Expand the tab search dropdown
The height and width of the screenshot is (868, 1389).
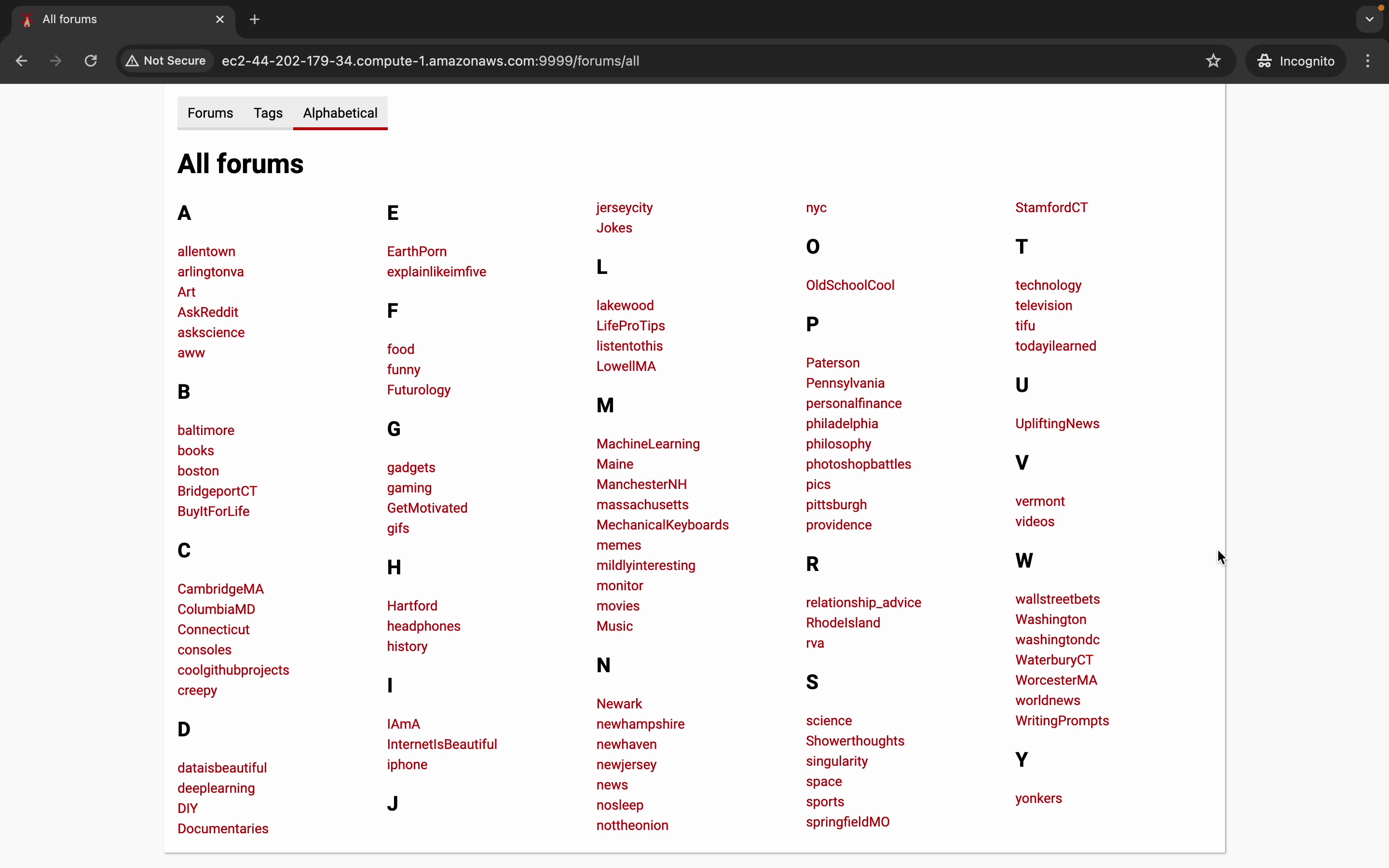(x=1370, y=19)
